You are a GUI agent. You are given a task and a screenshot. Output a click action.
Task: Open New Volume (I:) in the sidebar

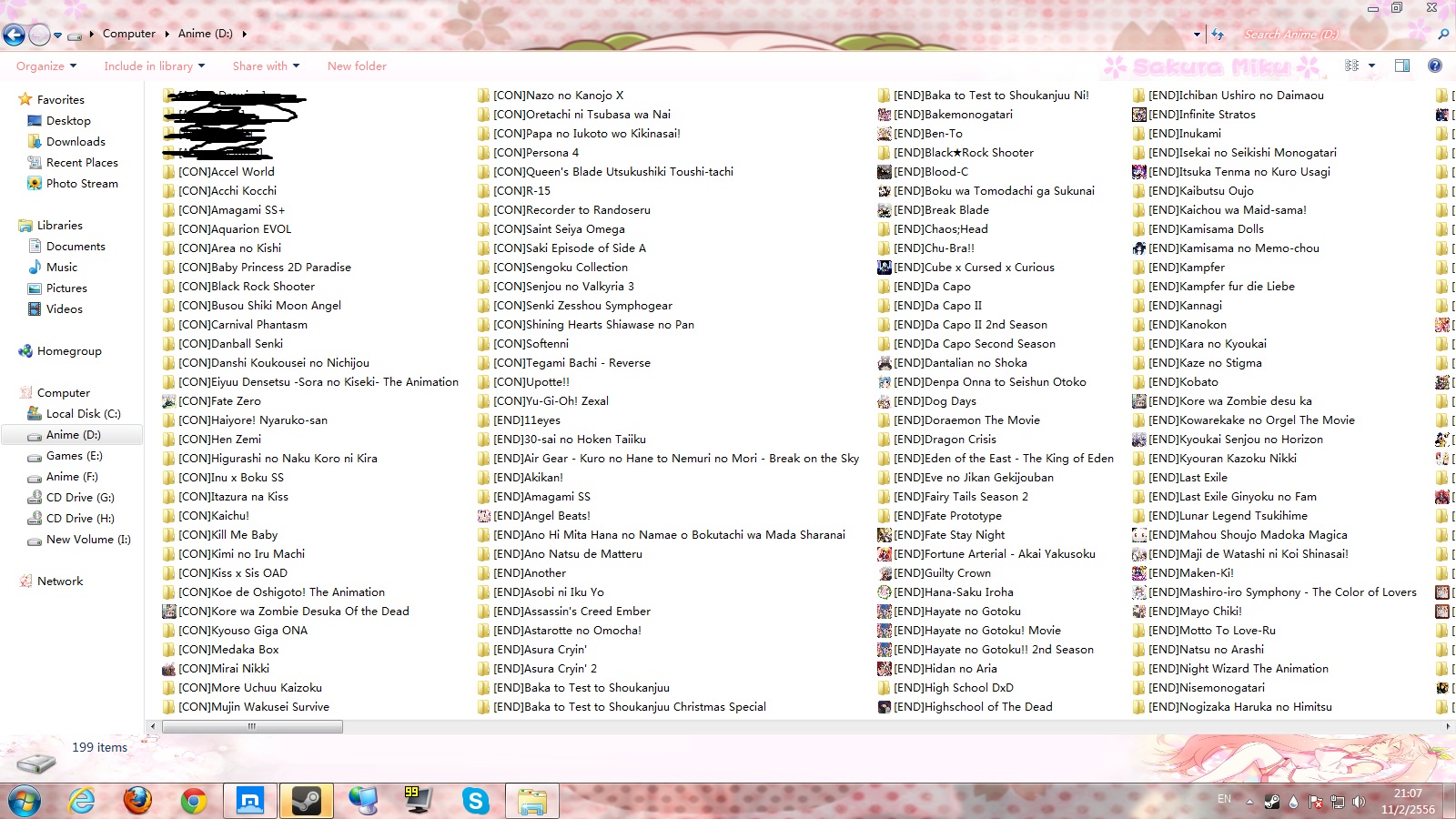coord(88,540)
